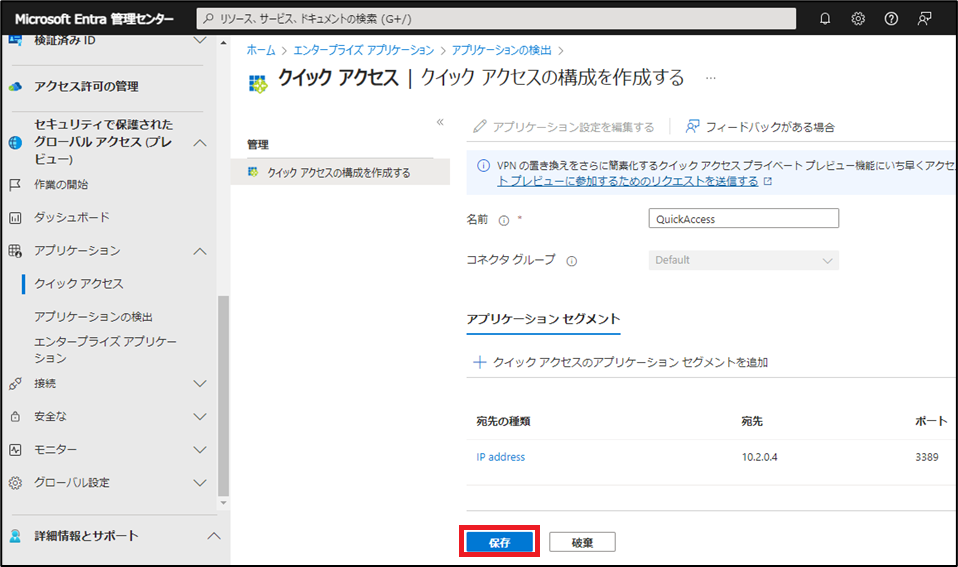The width and height of the screenshot is (958, 567).
Task: Click フィードバックがある場合 toolbar button
Action: click(760, 127)
